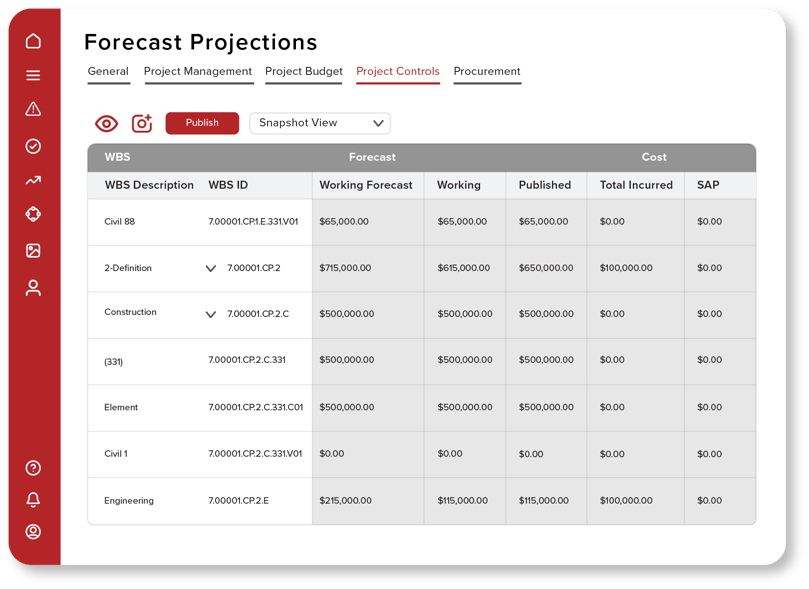Click the WBS Description column header
Viewport: 809px width, 589px height.
click(149, 185)
